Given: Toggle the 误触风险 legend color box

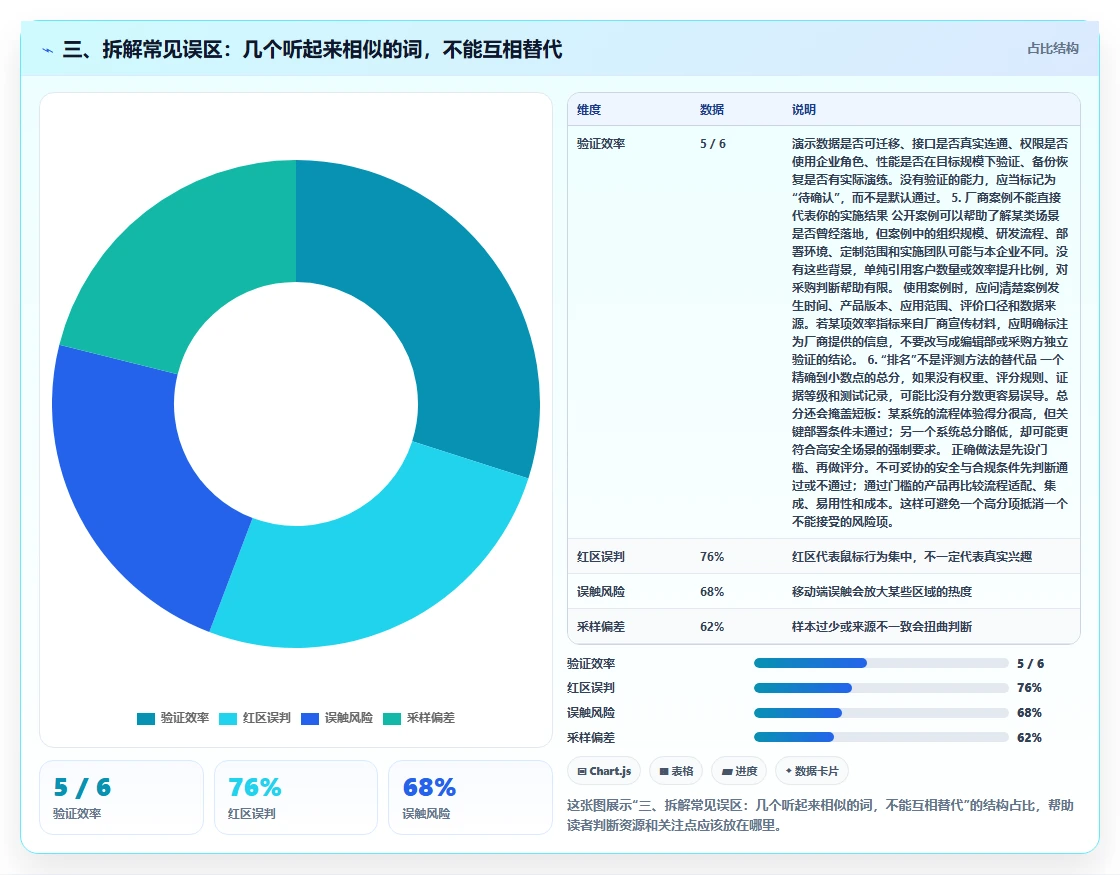Looking at the screenshot, I should pyautogui.click(x=310, y=719).
